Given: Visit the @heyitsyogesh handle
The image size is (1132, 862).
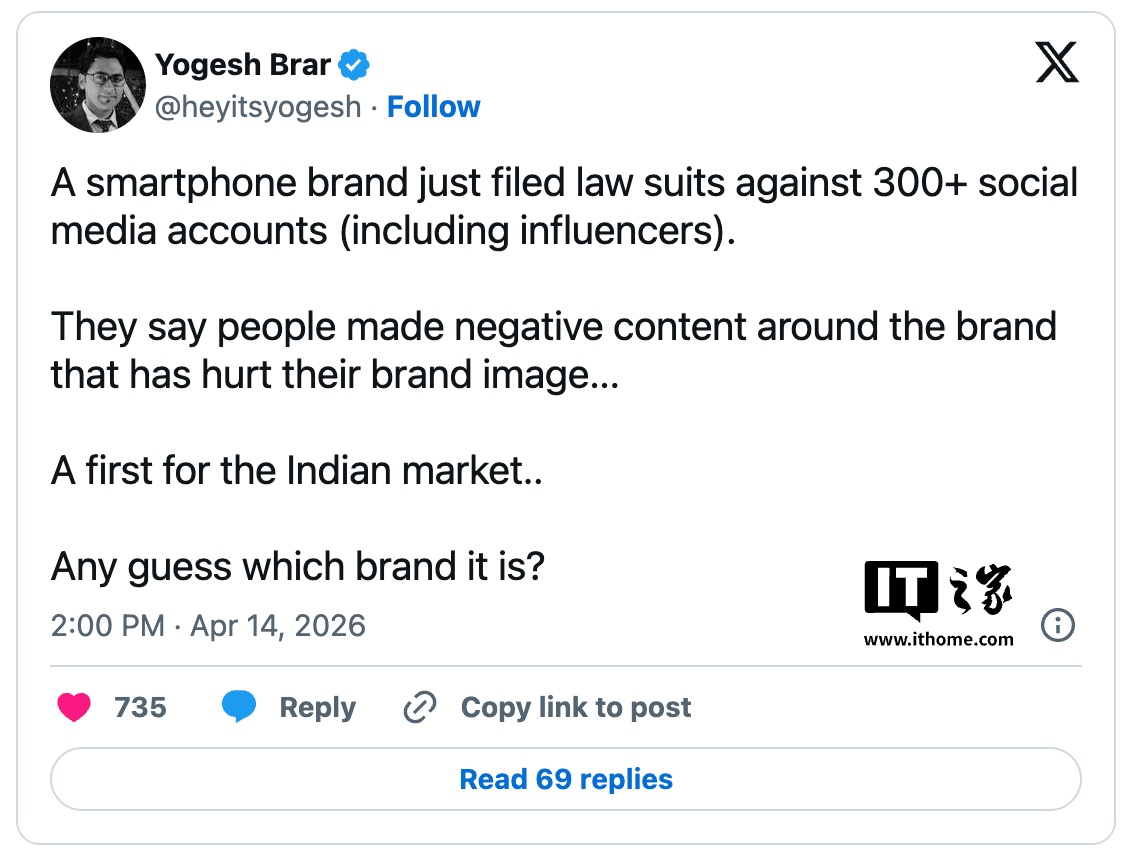Looking at the screenshot, I should pos(258,107).
